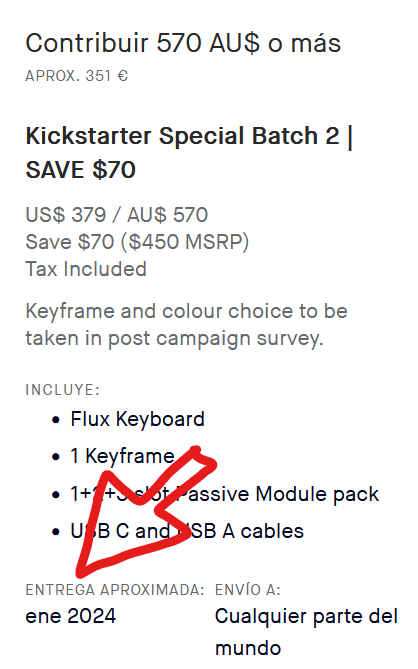Click the 'INCLUYE:' label
Image resolution: width=418 pixels, height=669 pixels.
[63, 390]
